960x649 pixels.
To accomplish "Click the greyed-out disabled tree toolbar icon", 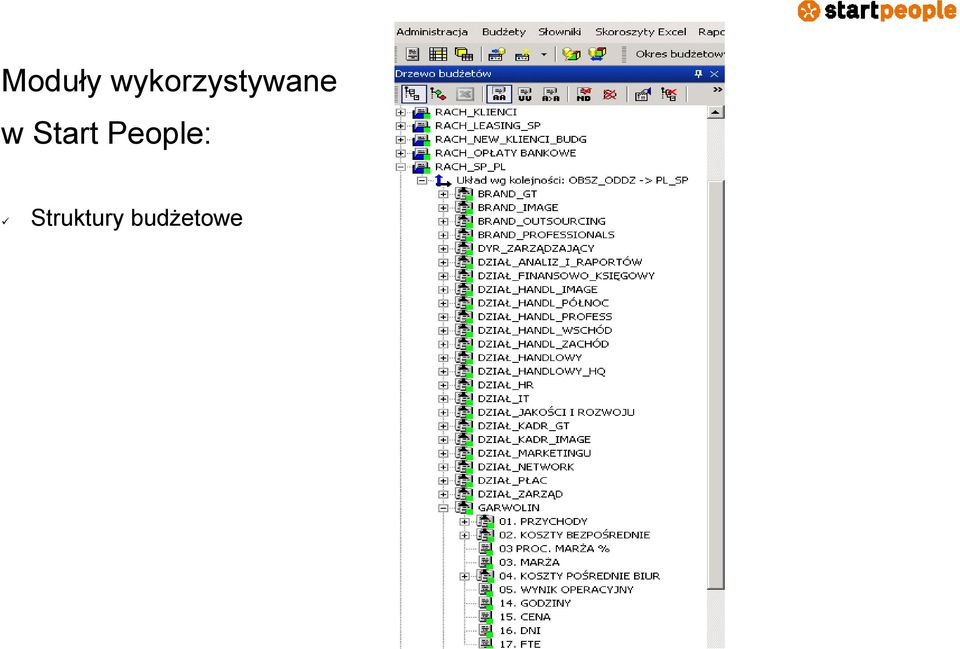I will (x=465, y=94).
